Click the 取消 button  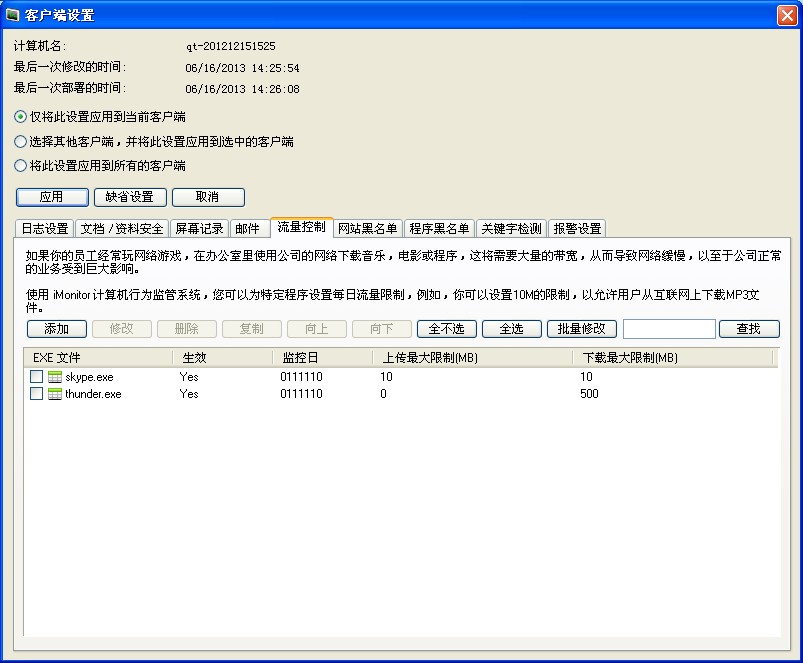click(208, 197)
